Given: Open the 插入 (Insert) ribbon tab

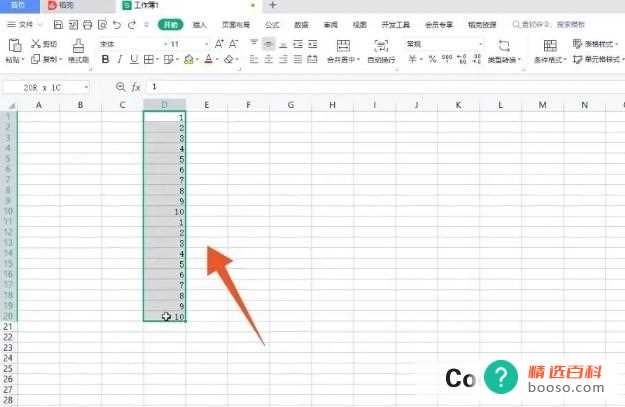Looking at the screenshot, I should (x=200, y=23).
